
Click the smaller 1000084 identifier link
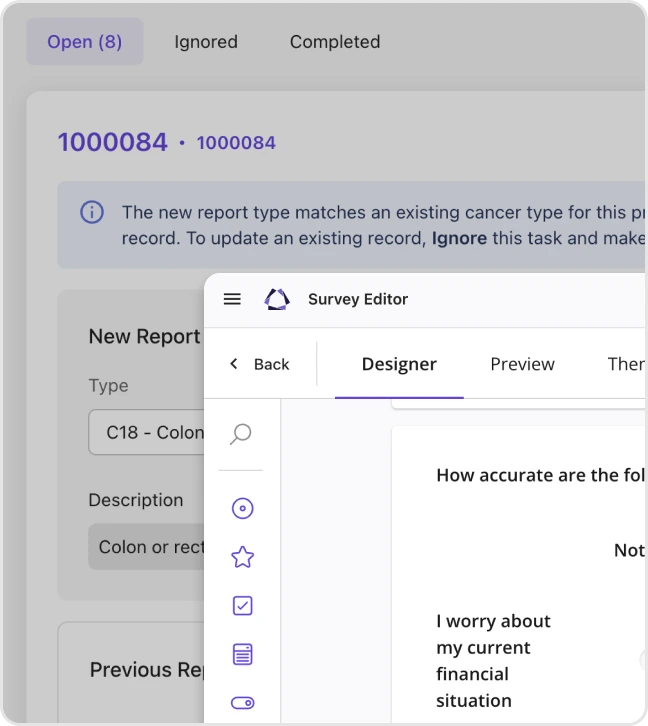click(236, 143)
